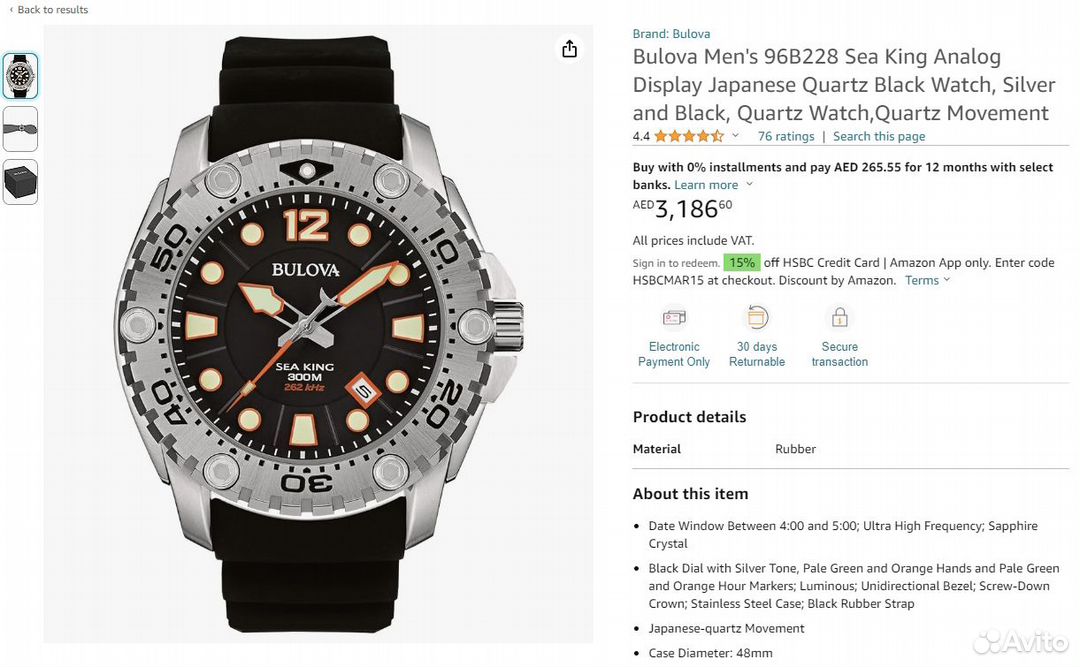Open the Secure transaction text link

click(839, 354)
